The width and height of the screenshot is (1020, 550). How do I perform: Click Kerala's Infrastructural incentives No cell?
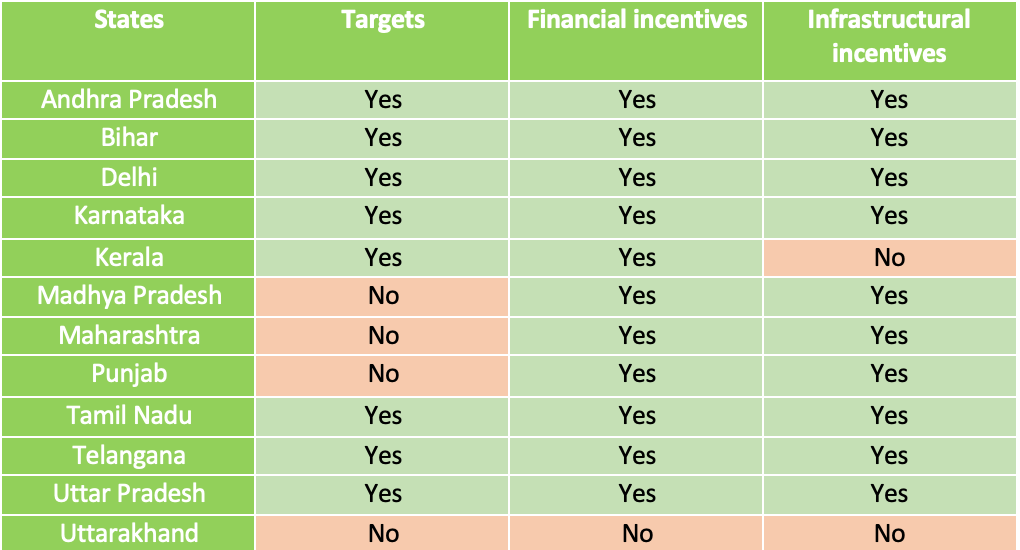[889, 258]
